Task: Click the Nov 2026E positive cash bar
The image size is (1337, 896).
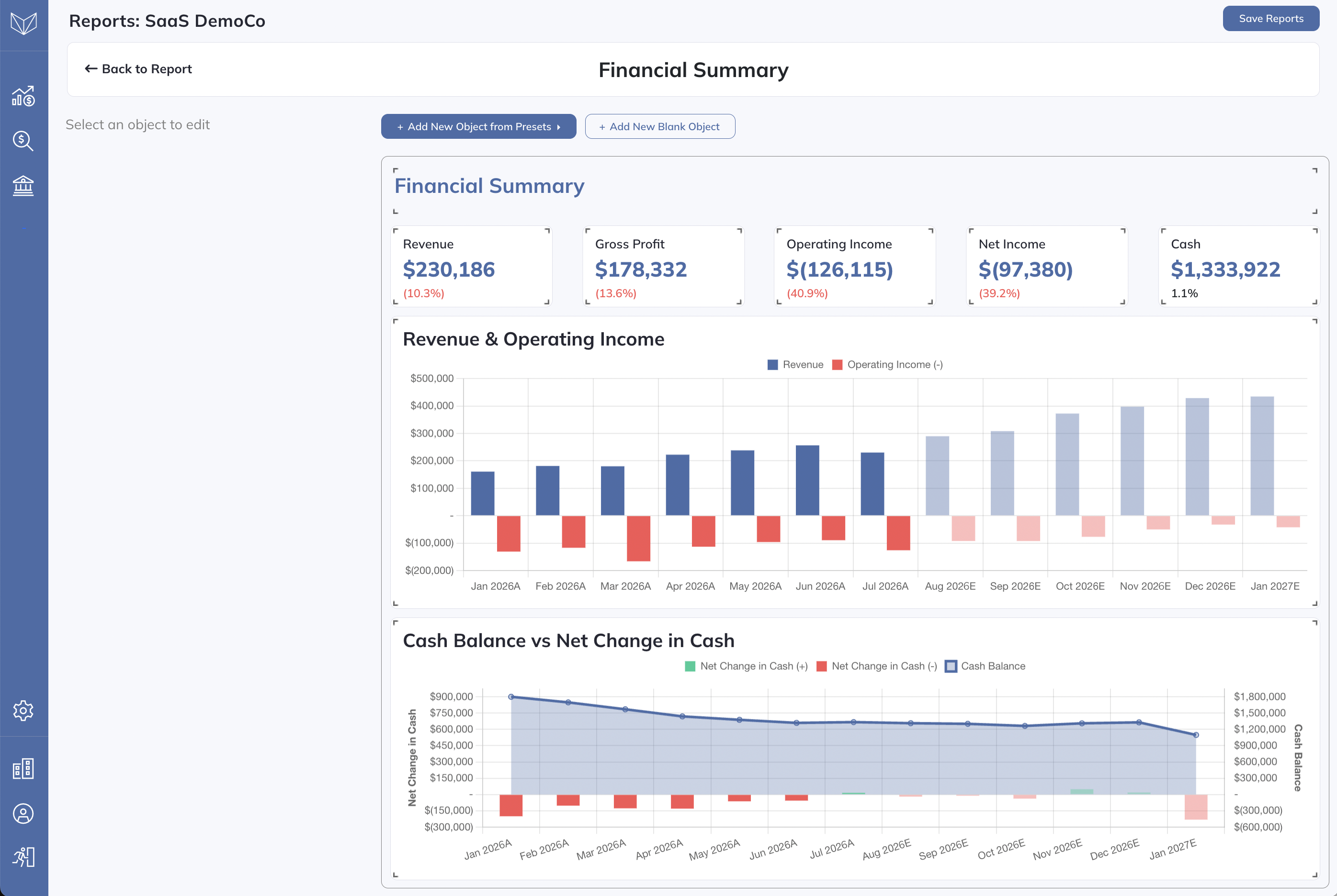Action: point(1081,792)
